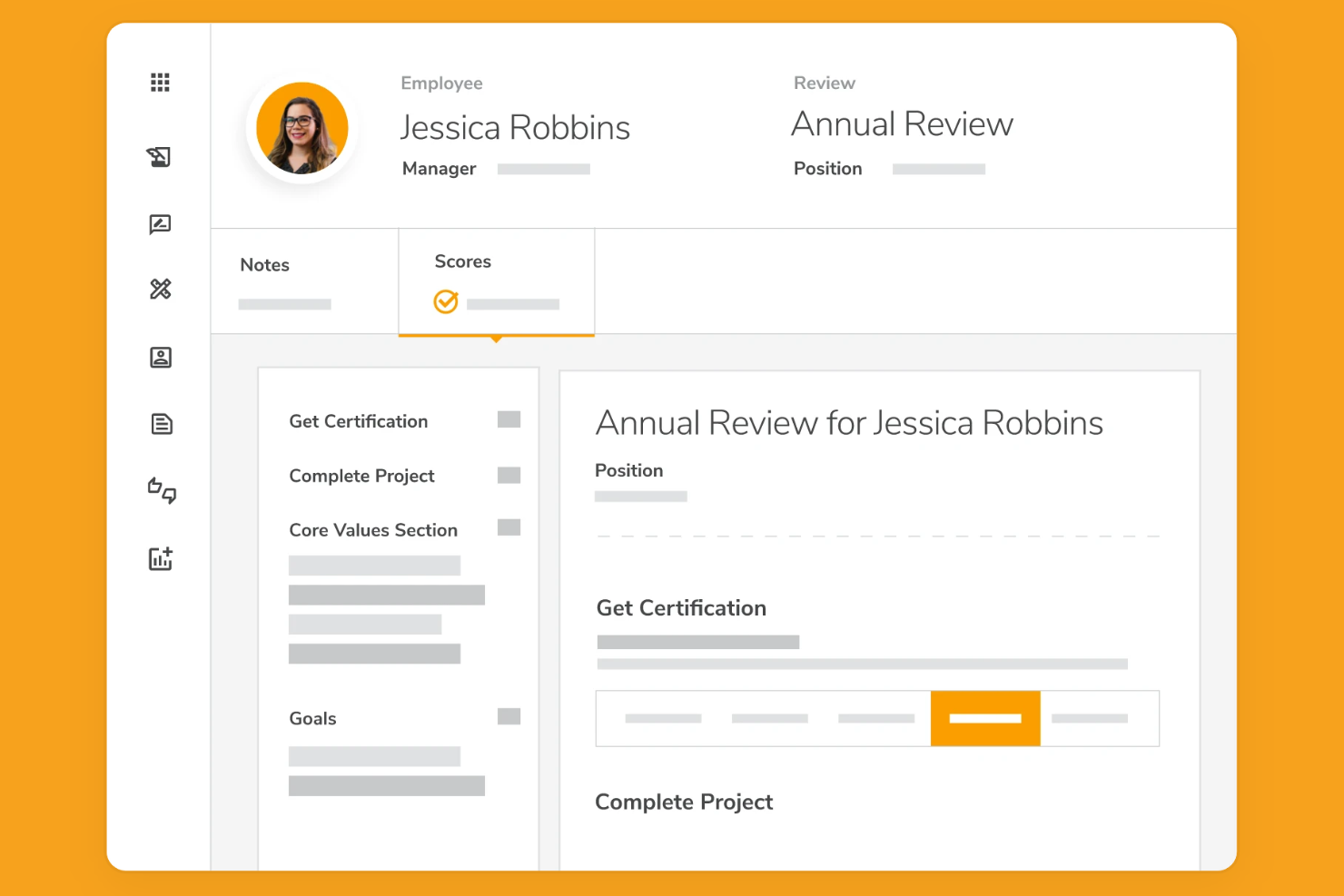Open the apps grid menu icon
The height and width of the screenshot is (896, 1344).
point(160,83)
